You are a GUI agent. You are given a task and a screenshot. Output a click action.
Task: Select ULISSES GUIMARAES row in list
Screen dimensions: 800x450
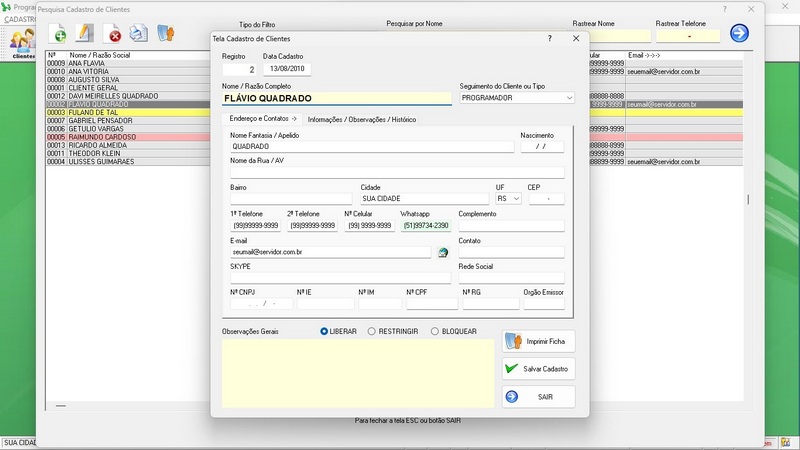[x=128, y=161]
